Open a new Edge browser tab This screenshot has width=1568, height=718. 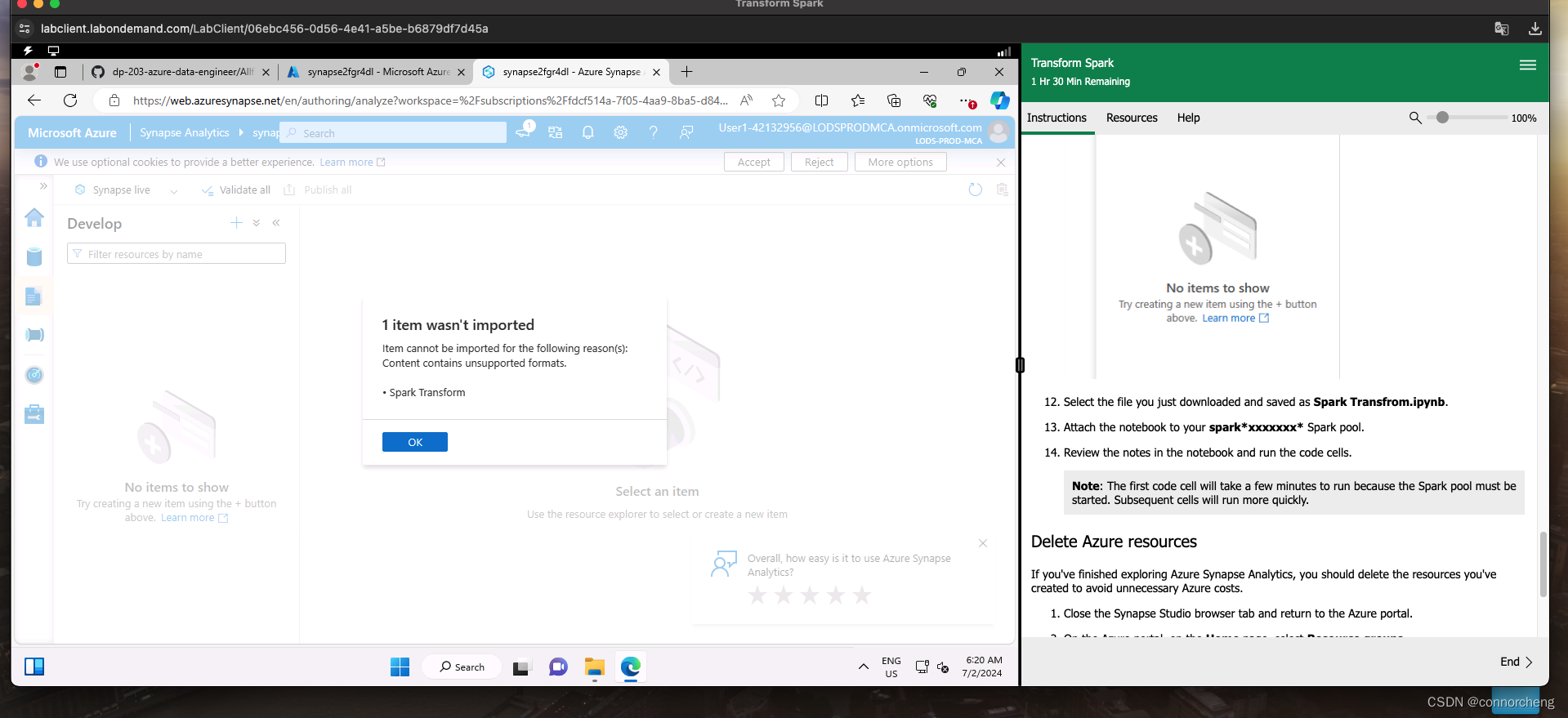click(x=686, y=72)
